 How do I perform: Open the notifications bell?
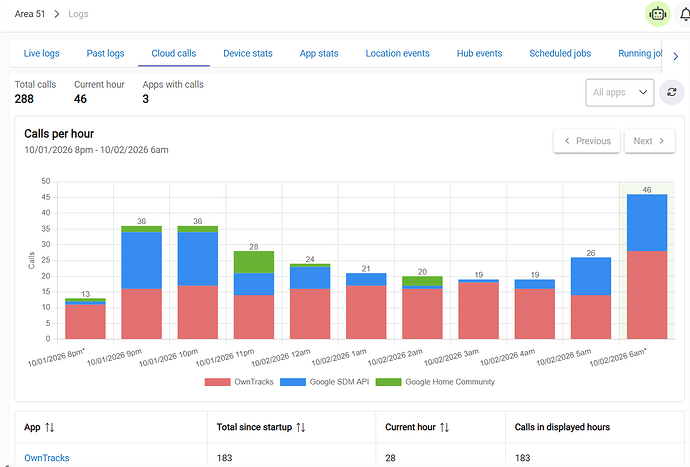click(685, 15)
